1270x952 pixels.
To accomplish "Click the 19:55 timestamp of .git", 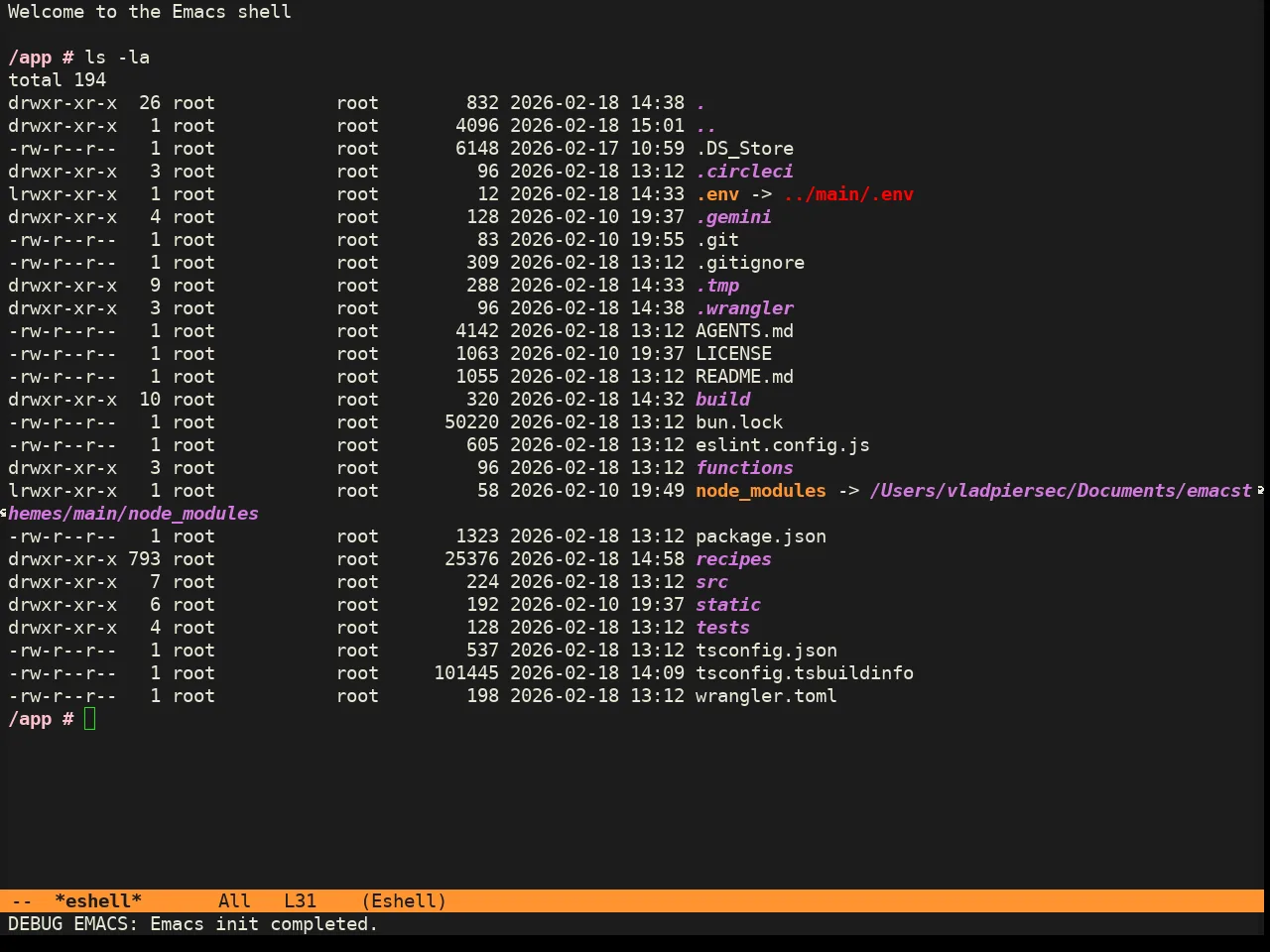I will [x=657, y=240].
